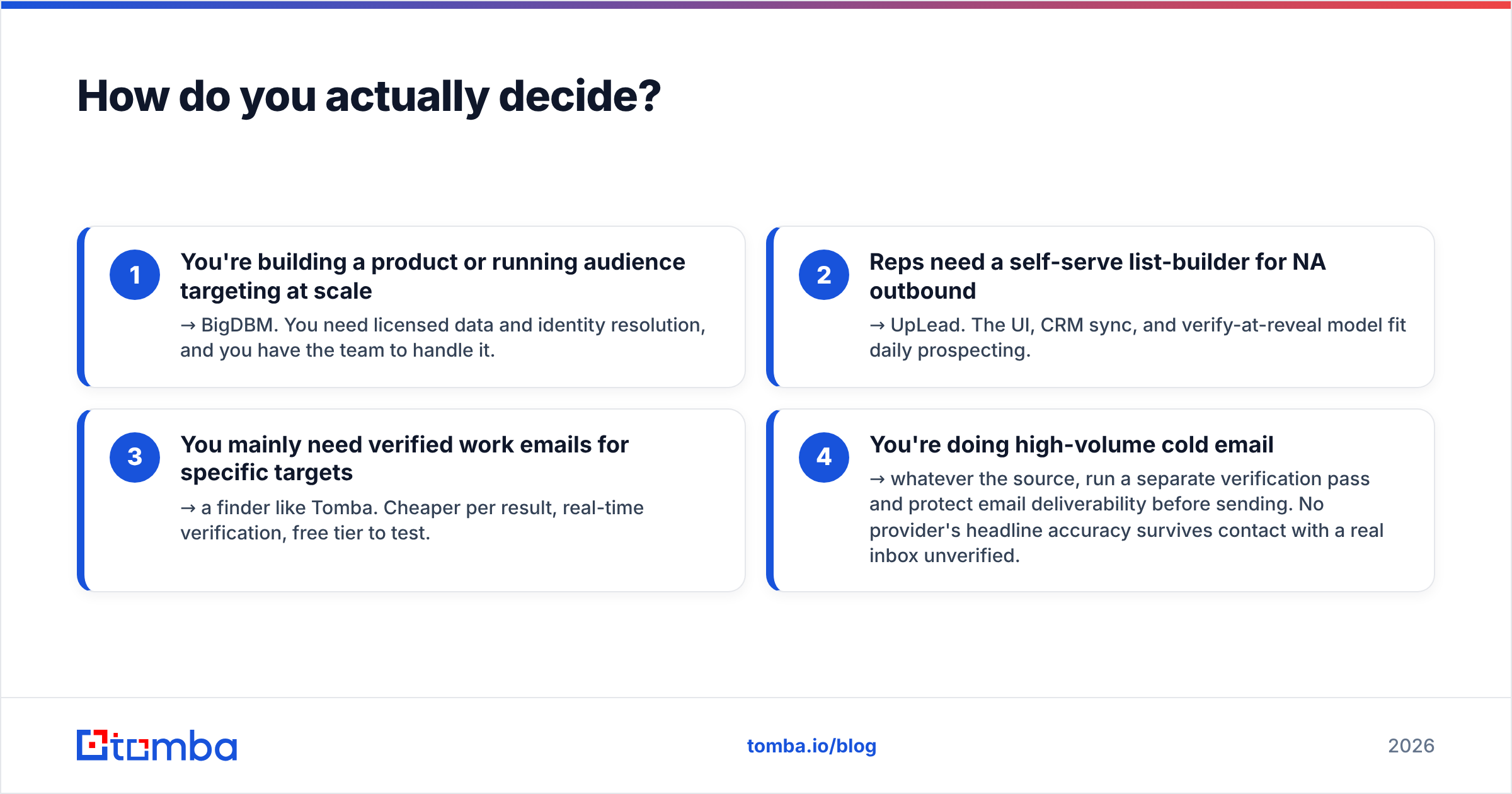Click the number 4 circle badge
The image size is (1512, 794).
[x=824, y=457]
